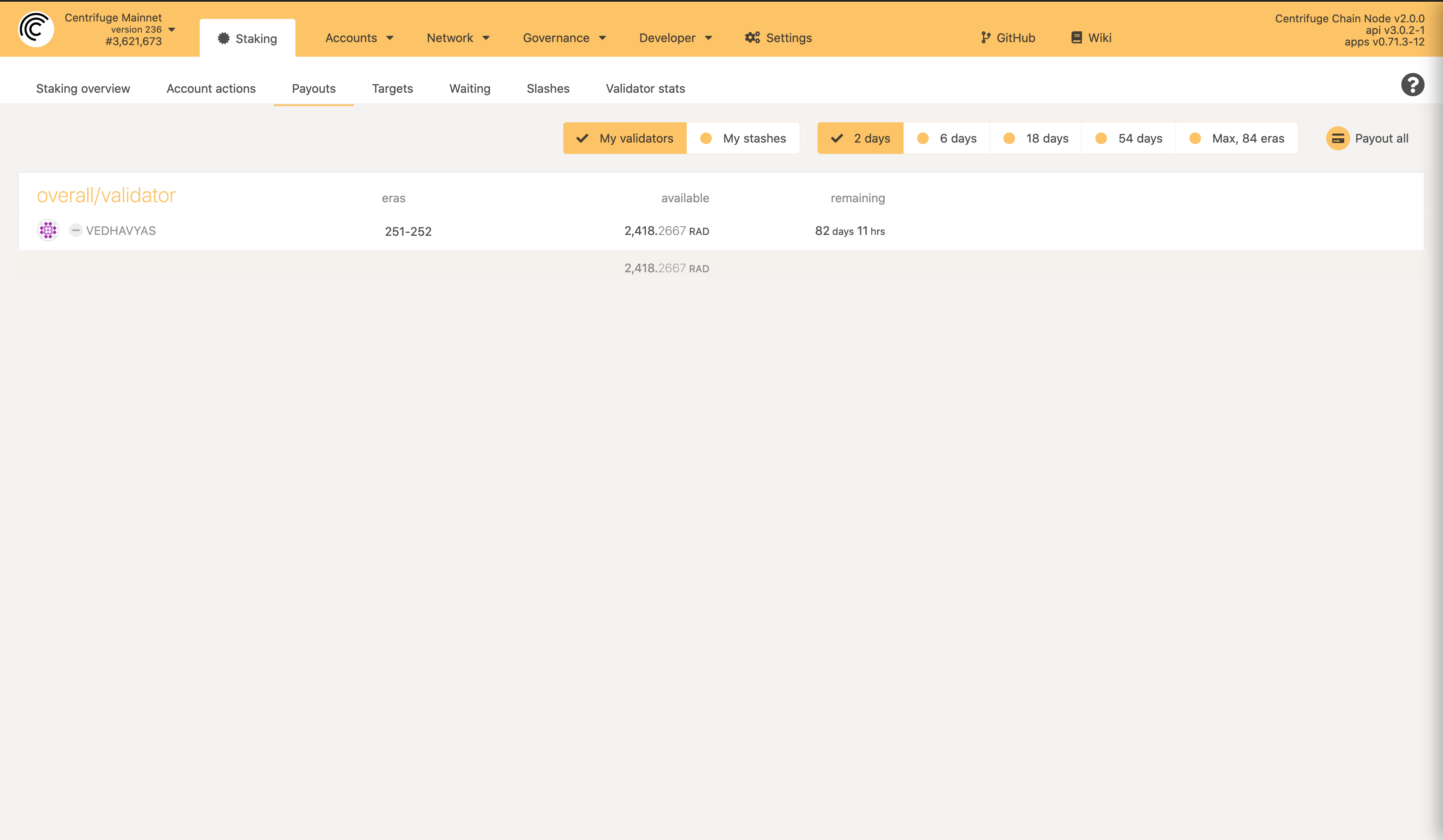Click Centrifuge Chain Node v2.0.0 text
The height and width of the screenshot is (840, 1443).
click(x=1349, y=18)
